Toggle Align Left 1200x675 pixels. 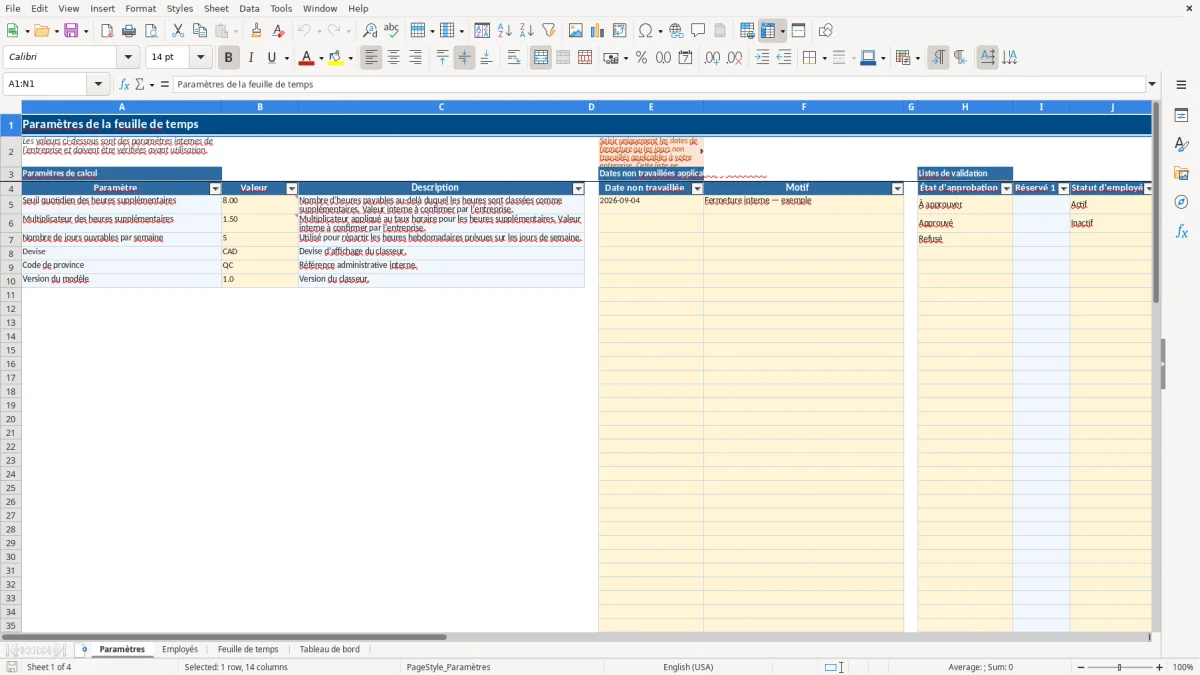click(372, 58)
